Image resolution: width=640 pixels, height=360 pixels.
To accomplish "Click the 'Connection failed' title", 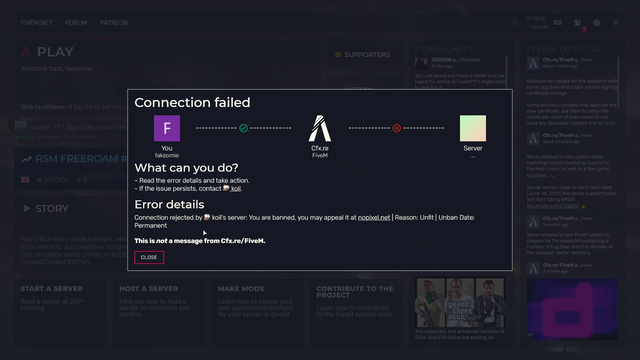I will pyautogui.click(x=192, y=102).
